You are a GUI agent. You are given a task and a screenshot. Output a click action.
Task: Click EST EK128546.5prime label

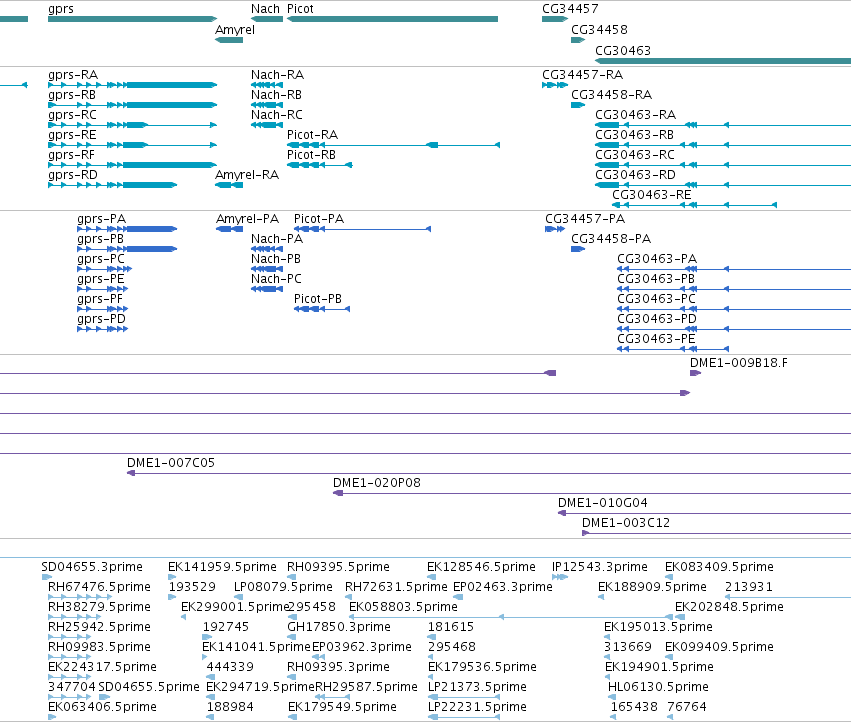tap(481, 567)
